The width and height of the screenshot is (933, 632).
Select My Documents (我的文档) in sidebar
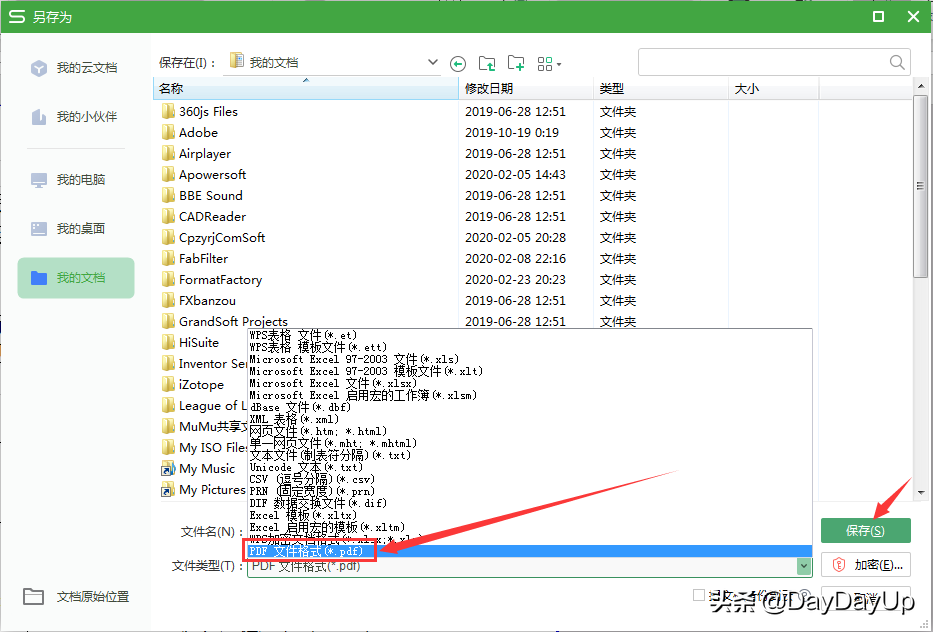coord(76,278)
